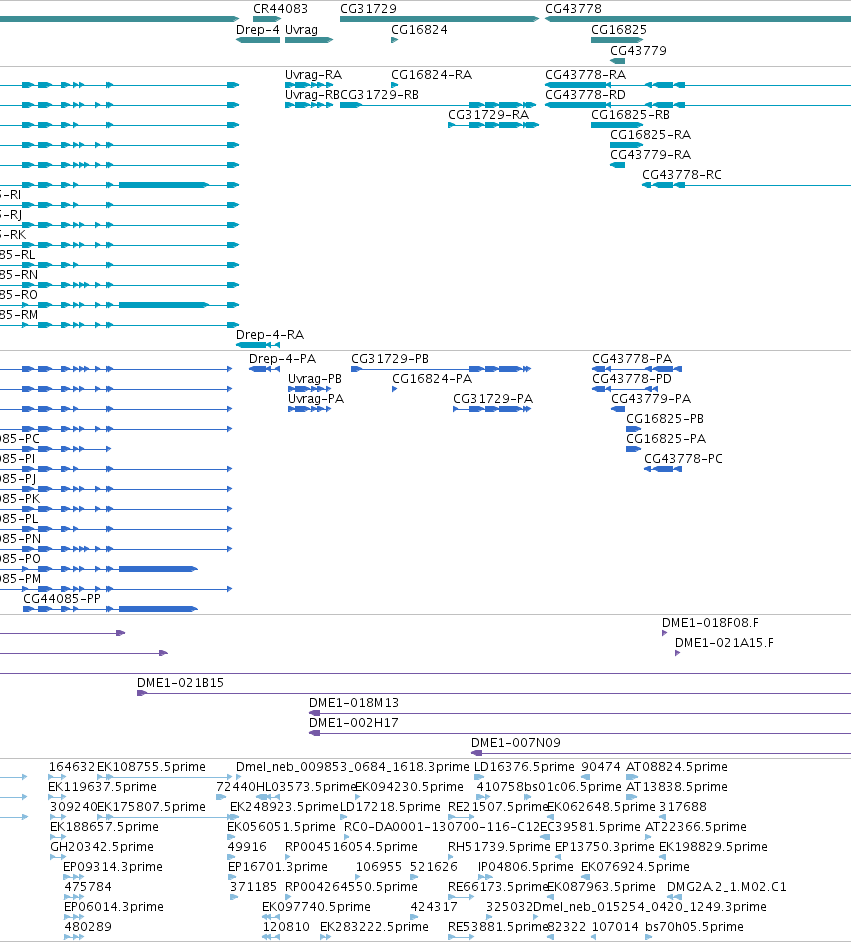This screenshot has width=851, height=942.
Task: Click the EK119637.5prime EST label
Action: click(x=102, y=787)
